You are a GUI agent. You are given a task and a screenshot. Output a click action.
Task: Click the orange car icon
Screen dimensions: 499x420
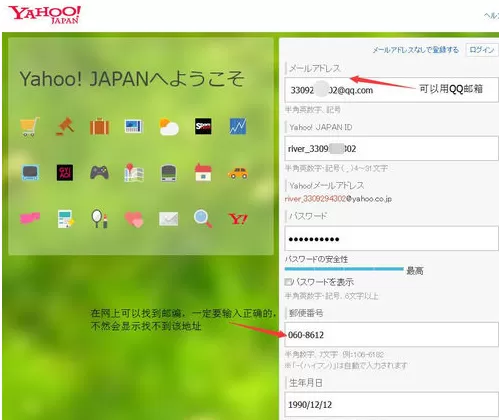coord(238,173)
